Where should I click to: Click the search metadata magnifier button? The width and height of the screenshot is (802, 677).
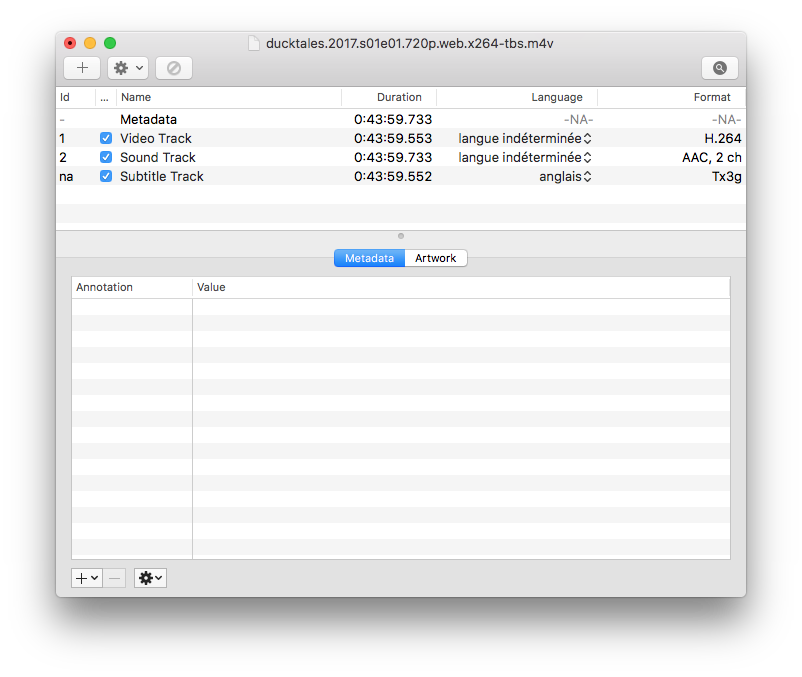point(720,68)
